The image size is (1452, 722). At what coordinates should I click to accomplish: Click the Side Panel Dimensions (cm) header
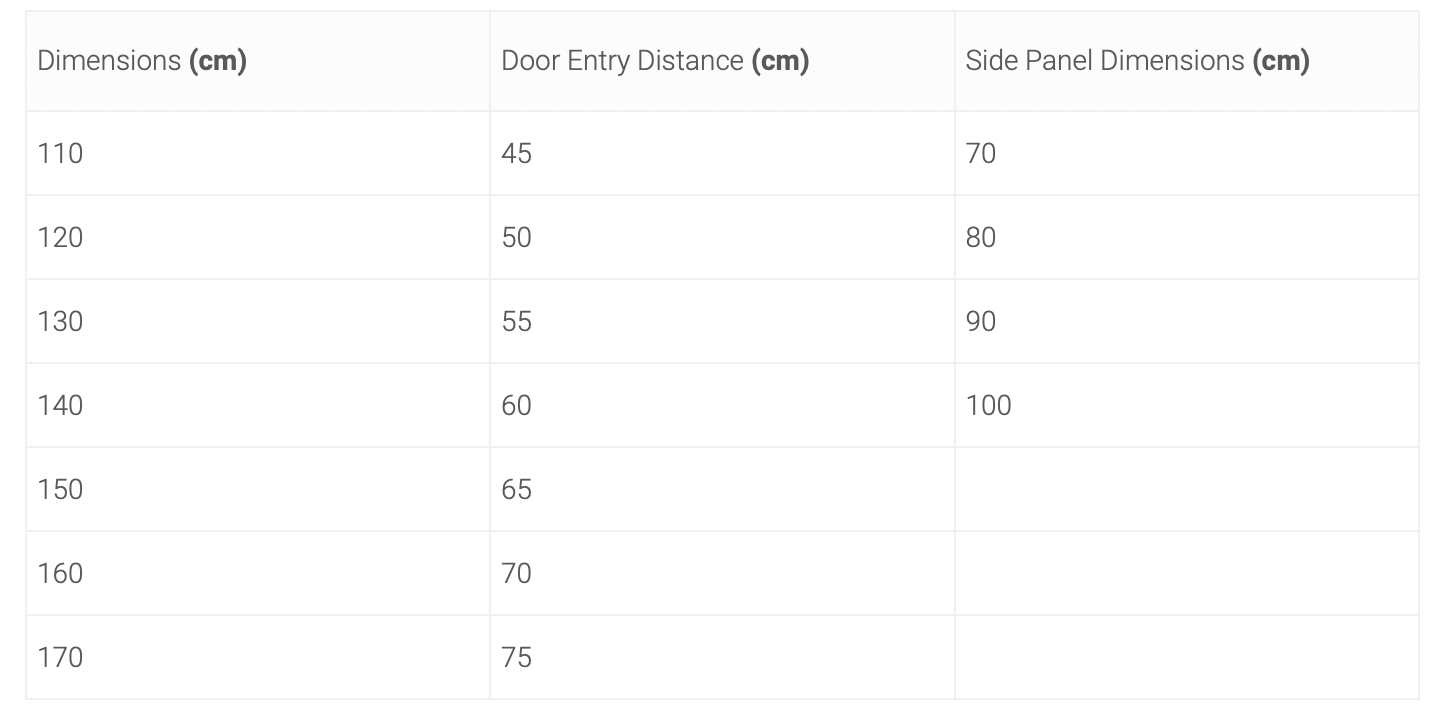click(1187, 61)
